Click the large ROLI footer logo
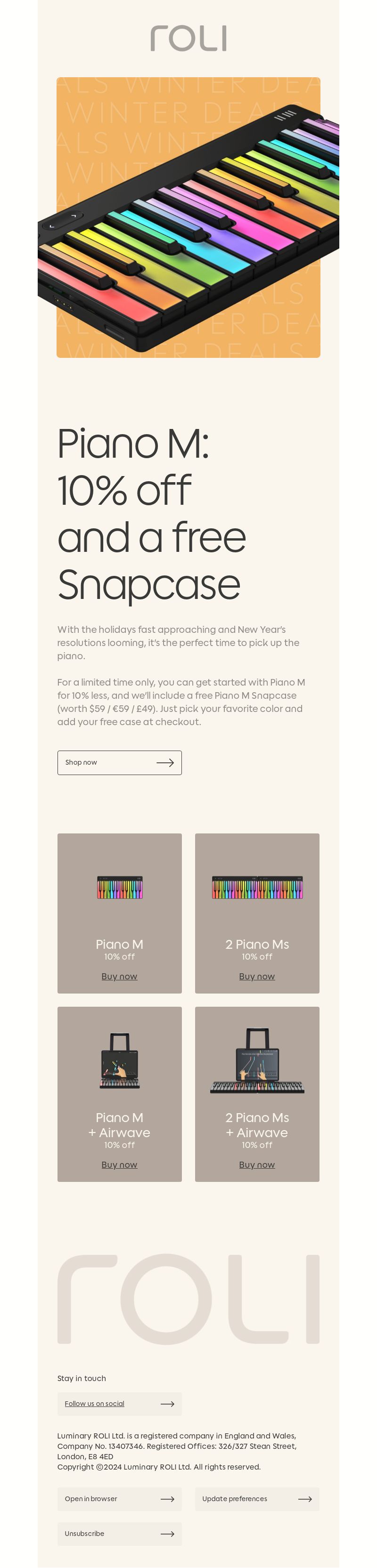The width and height of the screenshot is (377, 1568). point(188,1299)
